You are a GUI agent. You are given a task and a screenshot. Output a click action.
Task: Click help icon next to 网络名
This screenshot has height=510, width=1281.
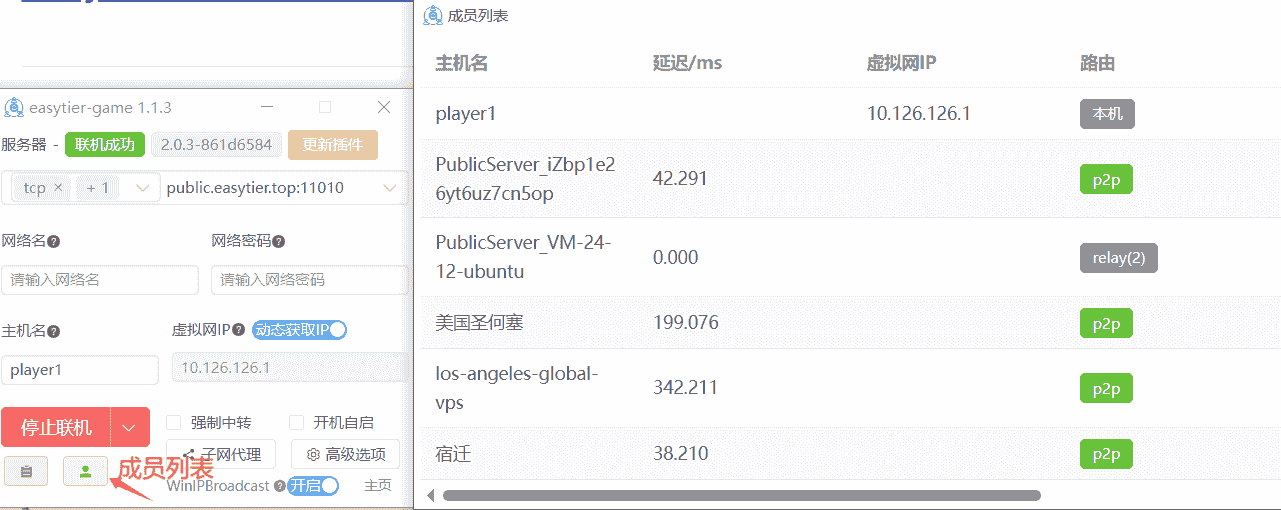[x=53, y=242]
